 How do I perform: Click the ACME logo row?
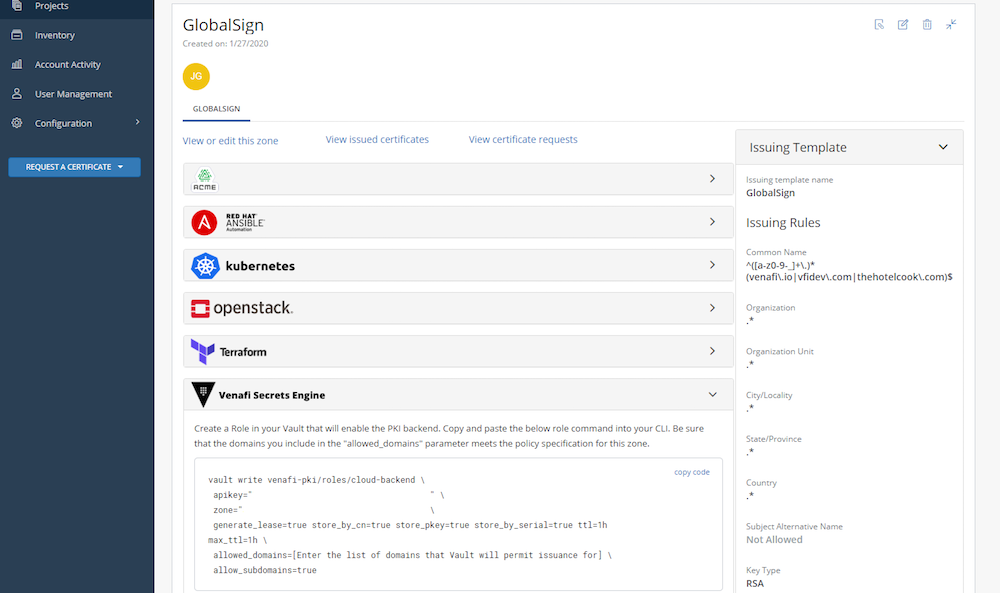pos(458,179)
